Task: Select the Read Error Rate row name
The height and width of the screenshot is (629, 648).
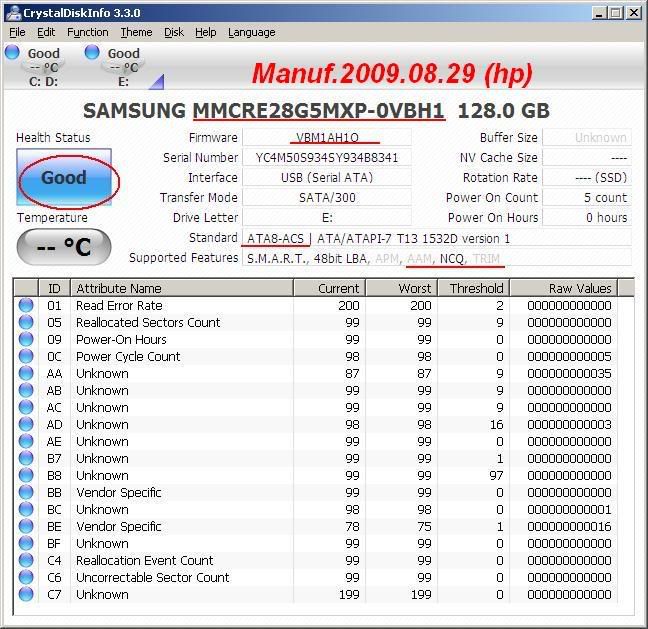Action: tap(119, 305)
